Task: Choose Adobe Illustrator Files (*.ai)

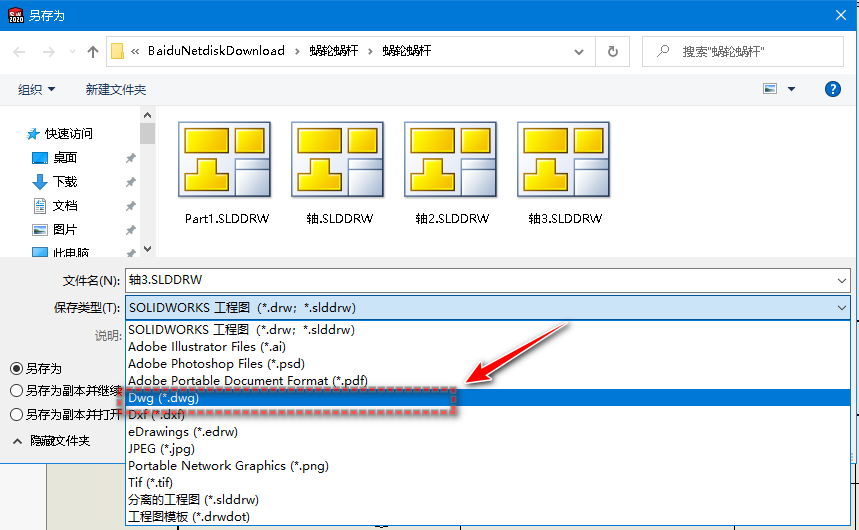Action: pos(488,346)
